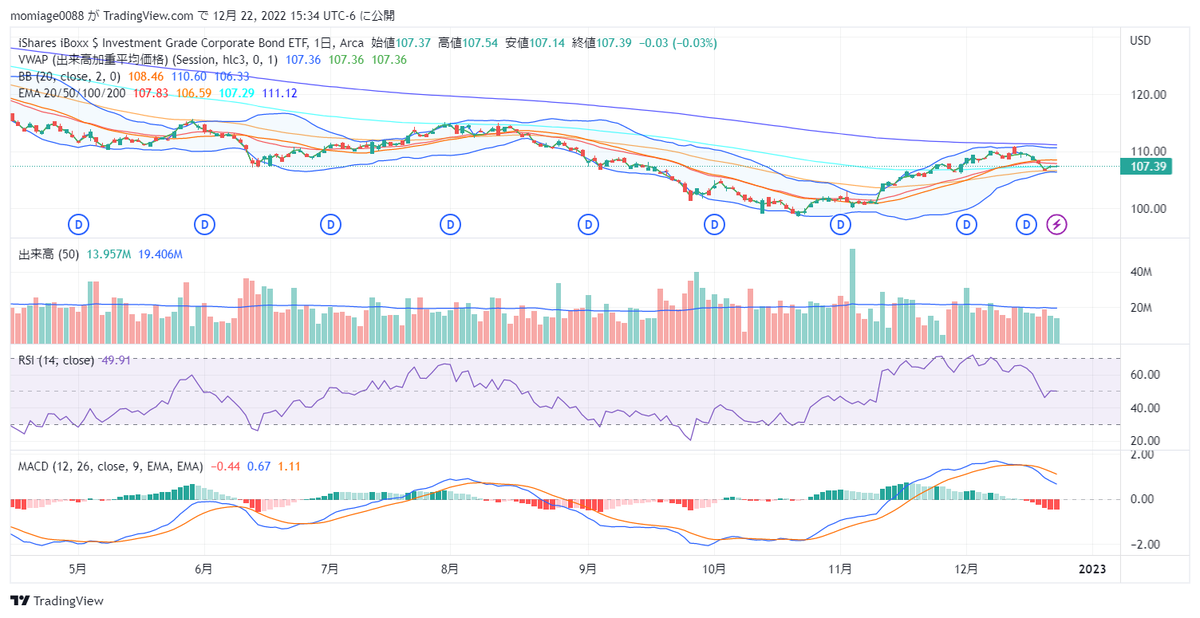Click the dividend marker above 6月
Image resolution: width=1200 pixels, height=618 pixels.
pos(205,224)
